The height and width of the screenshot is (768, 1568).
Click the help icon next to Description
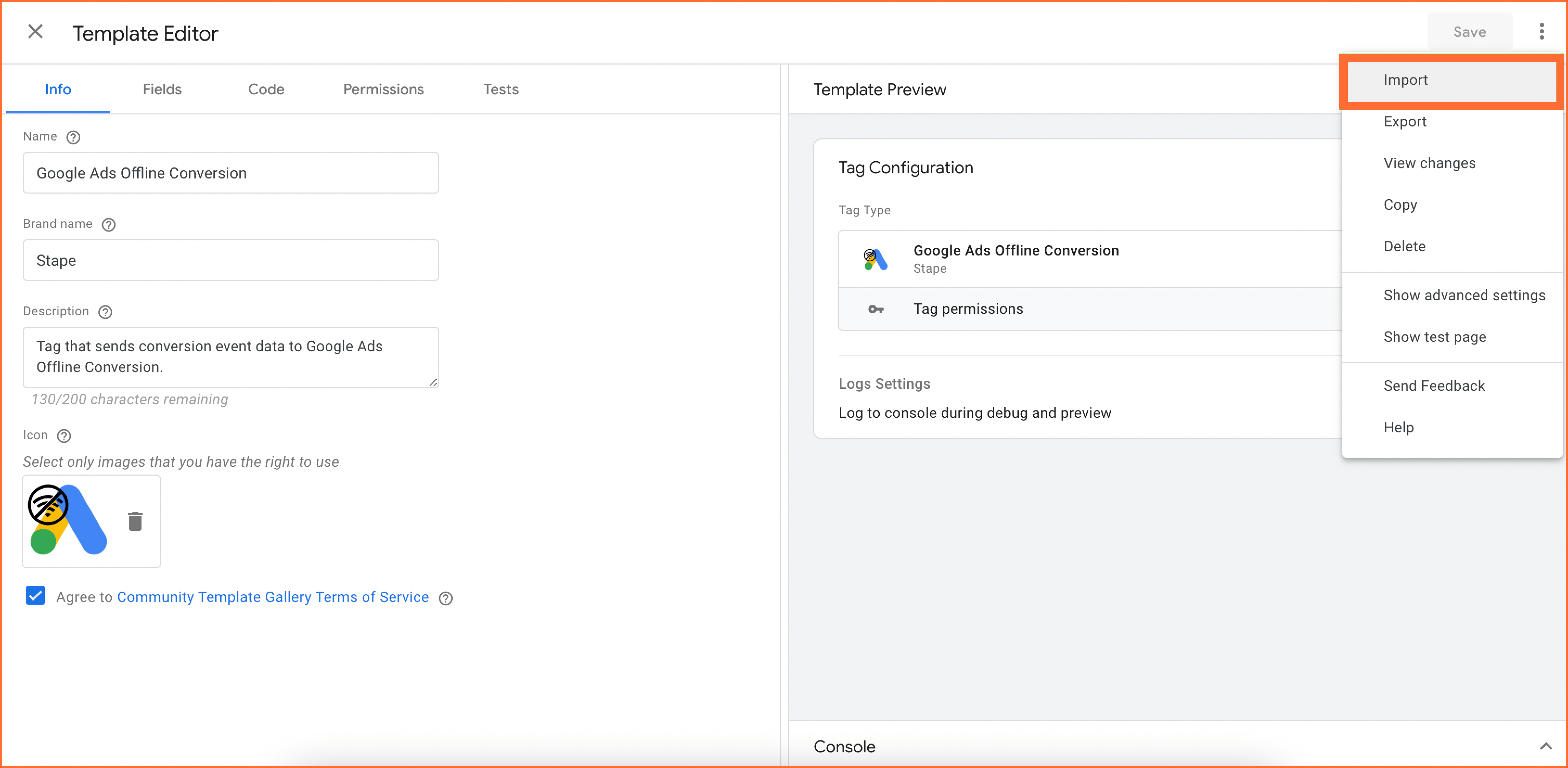click(105, 312)
